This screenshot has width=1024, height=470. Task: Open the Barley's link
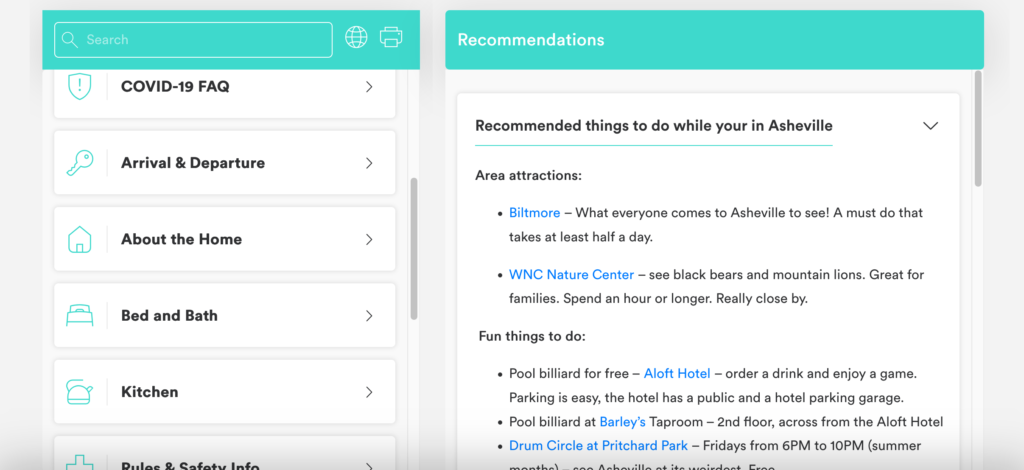click(x=622, y=422)
